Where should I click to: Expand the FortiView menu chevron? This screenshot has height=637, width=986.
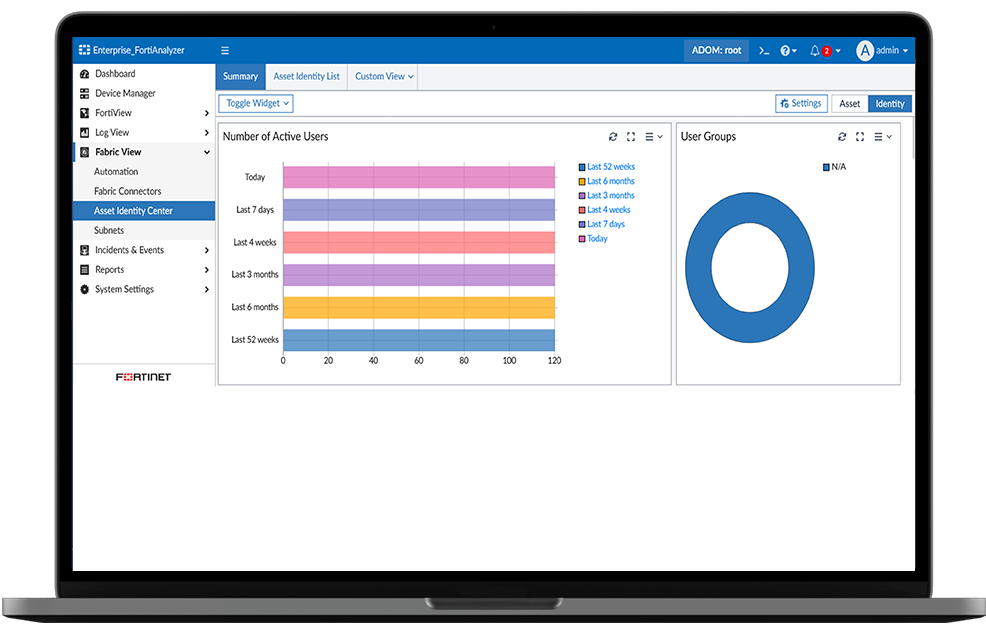point(206,113)
